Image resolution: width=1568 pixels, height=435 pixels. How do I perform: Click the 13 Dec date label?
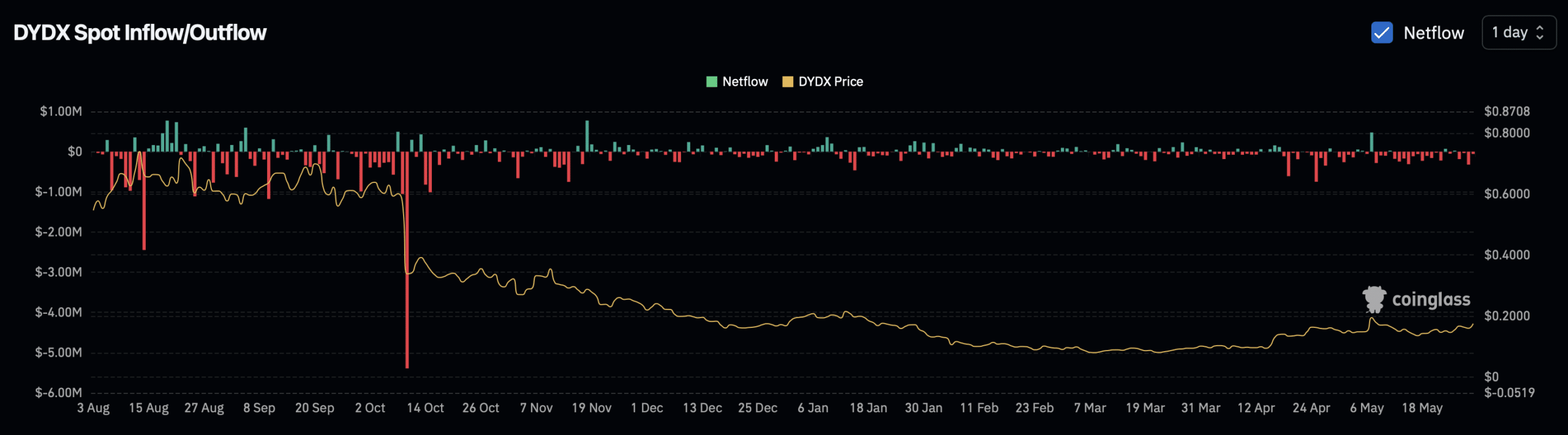click(x=703, y=408)
